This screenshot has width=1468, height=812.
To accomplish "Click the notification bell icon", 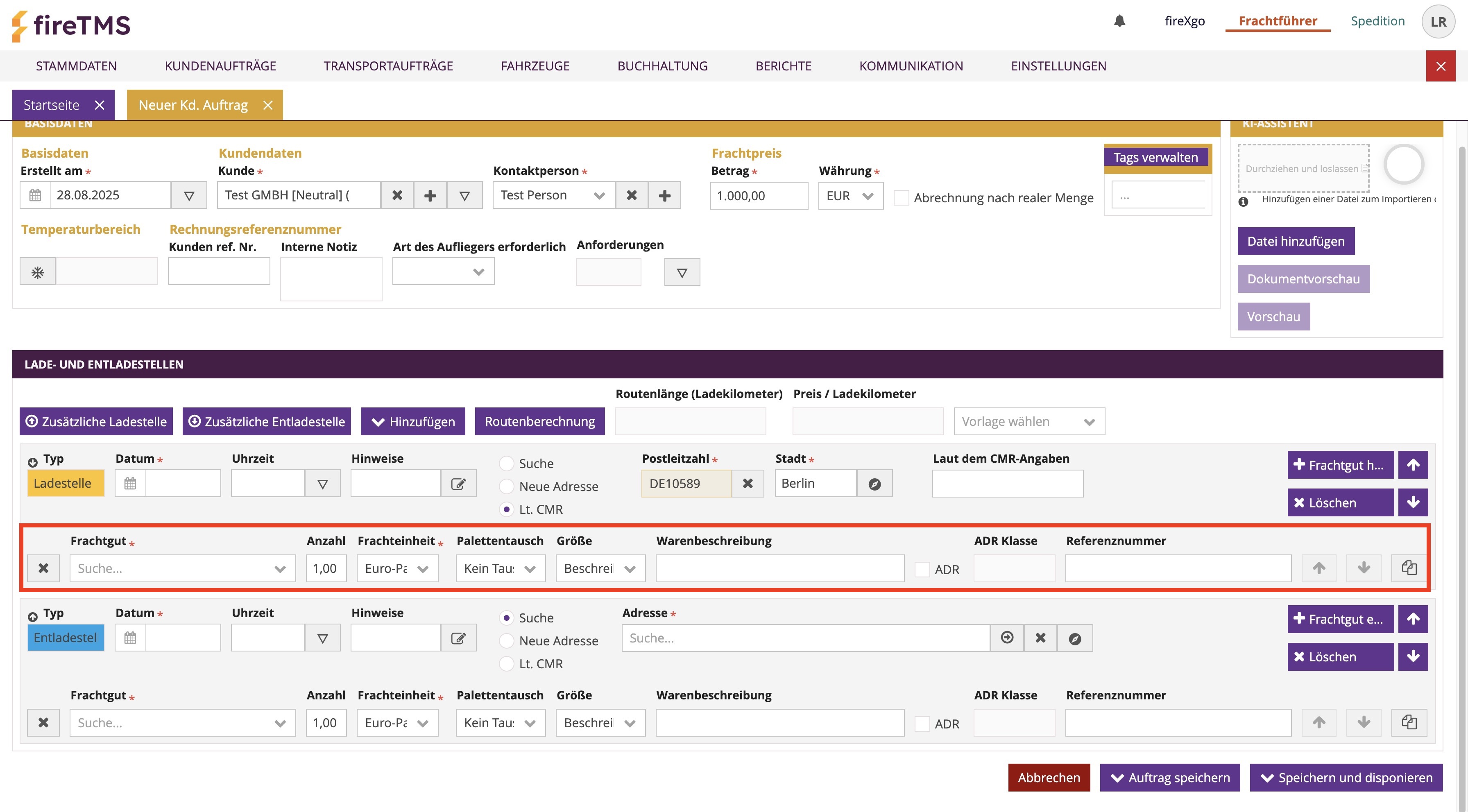I will 1119,21.
